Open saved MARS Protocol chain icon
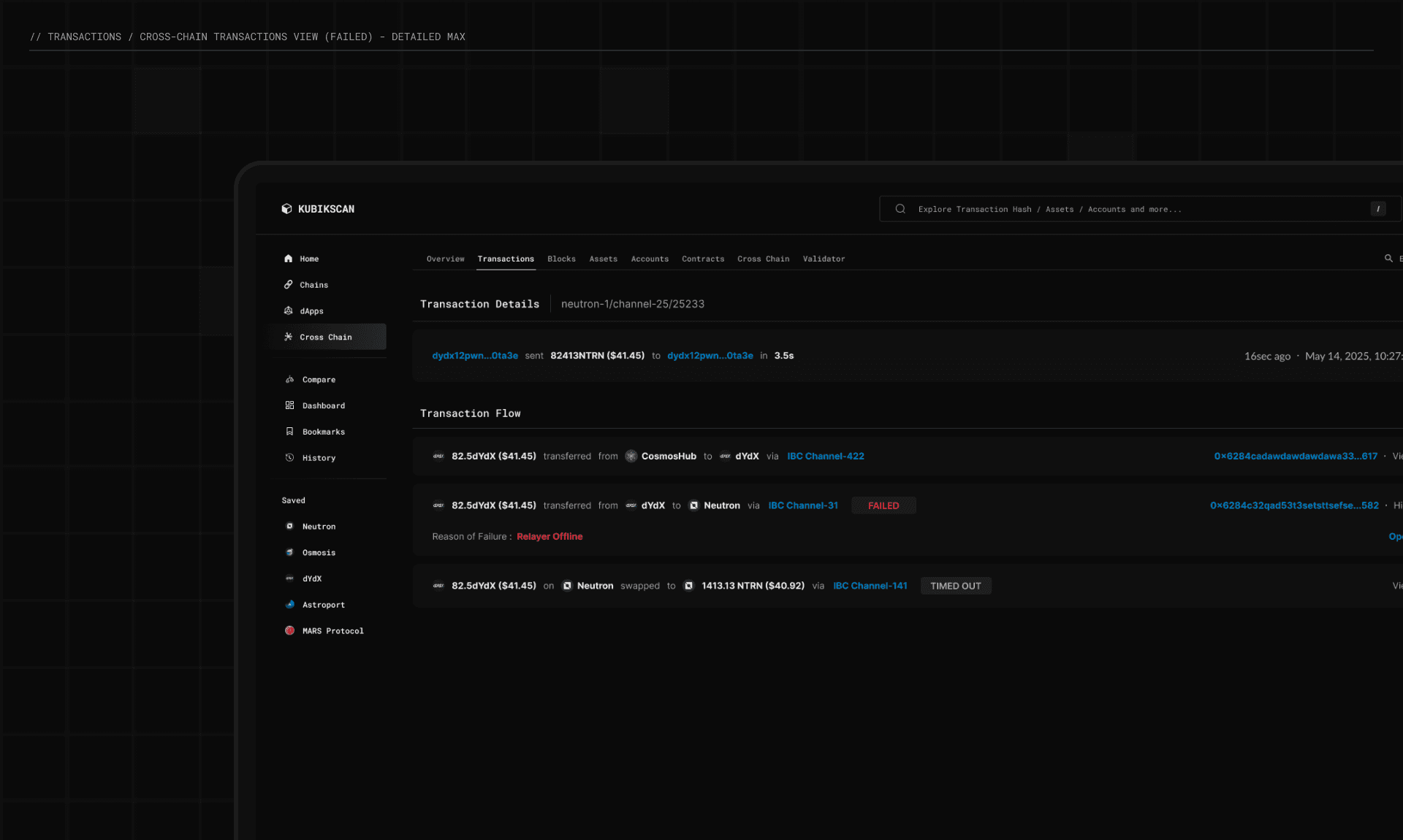 coord(290,630)
